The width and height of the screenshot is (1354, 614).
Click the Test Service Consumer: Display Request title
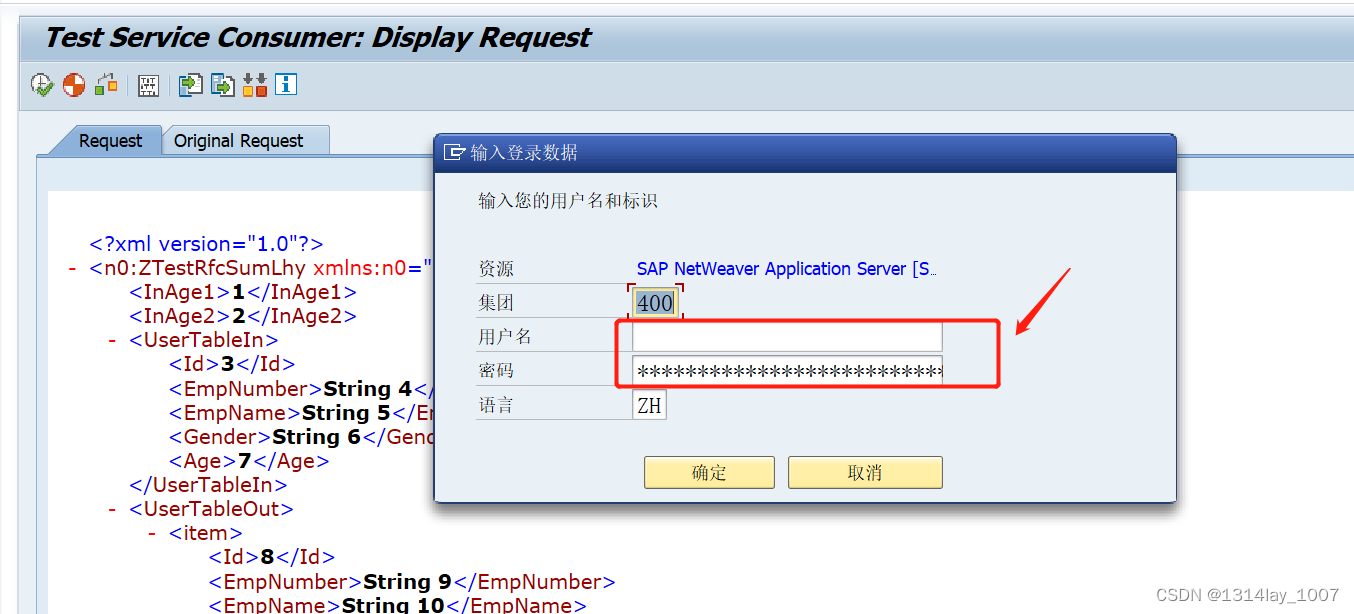(318, 38)
